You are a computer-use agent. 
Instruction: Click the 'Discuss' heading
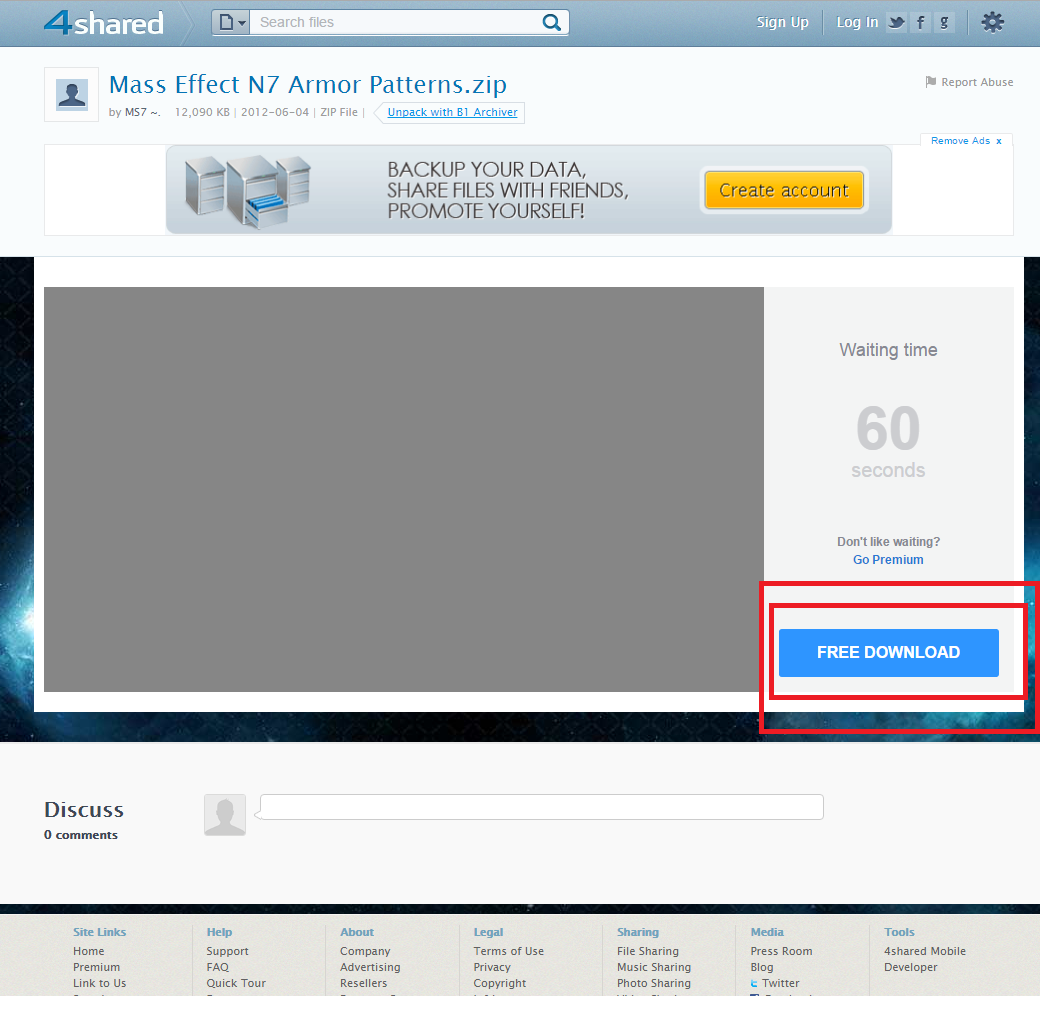tap(84, 810)
